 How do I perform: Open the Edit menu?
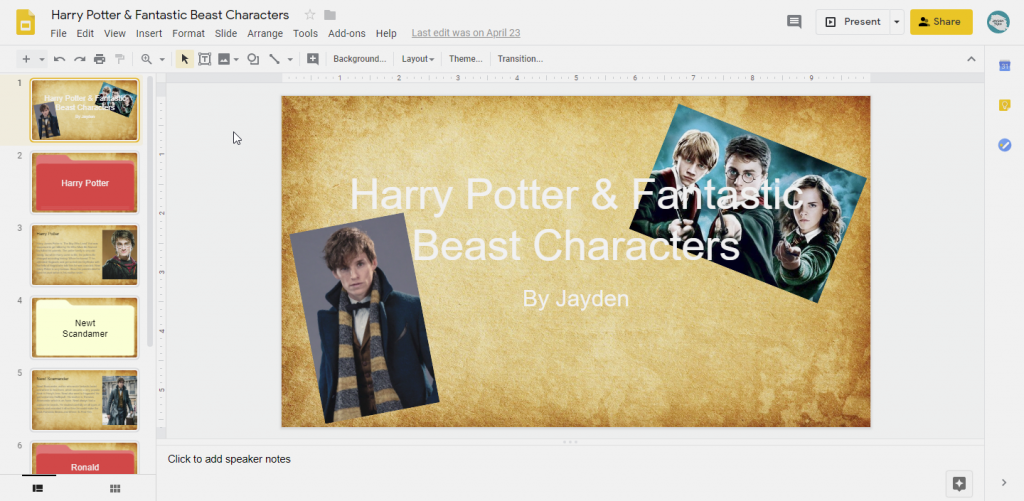point(85,33)
